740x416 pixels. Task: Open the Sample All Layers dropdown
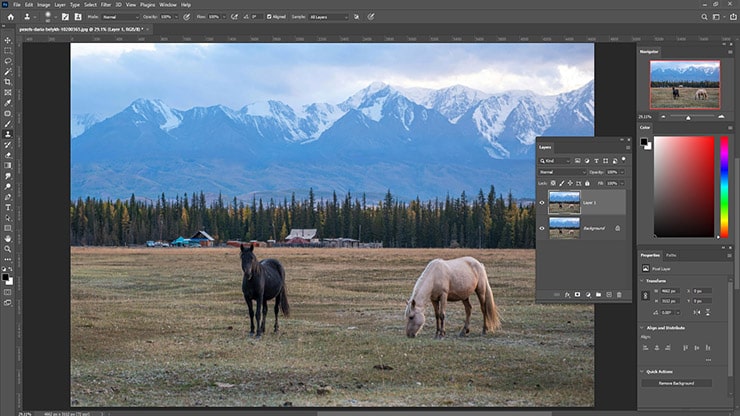coord(328,17)
